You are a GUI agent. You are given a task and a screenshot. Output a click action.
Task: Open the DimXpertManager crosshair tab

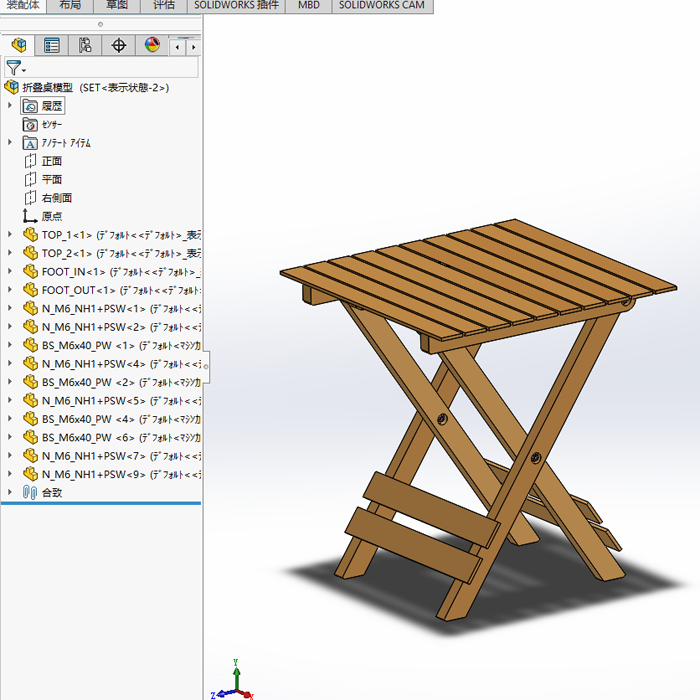coord(118,45)
